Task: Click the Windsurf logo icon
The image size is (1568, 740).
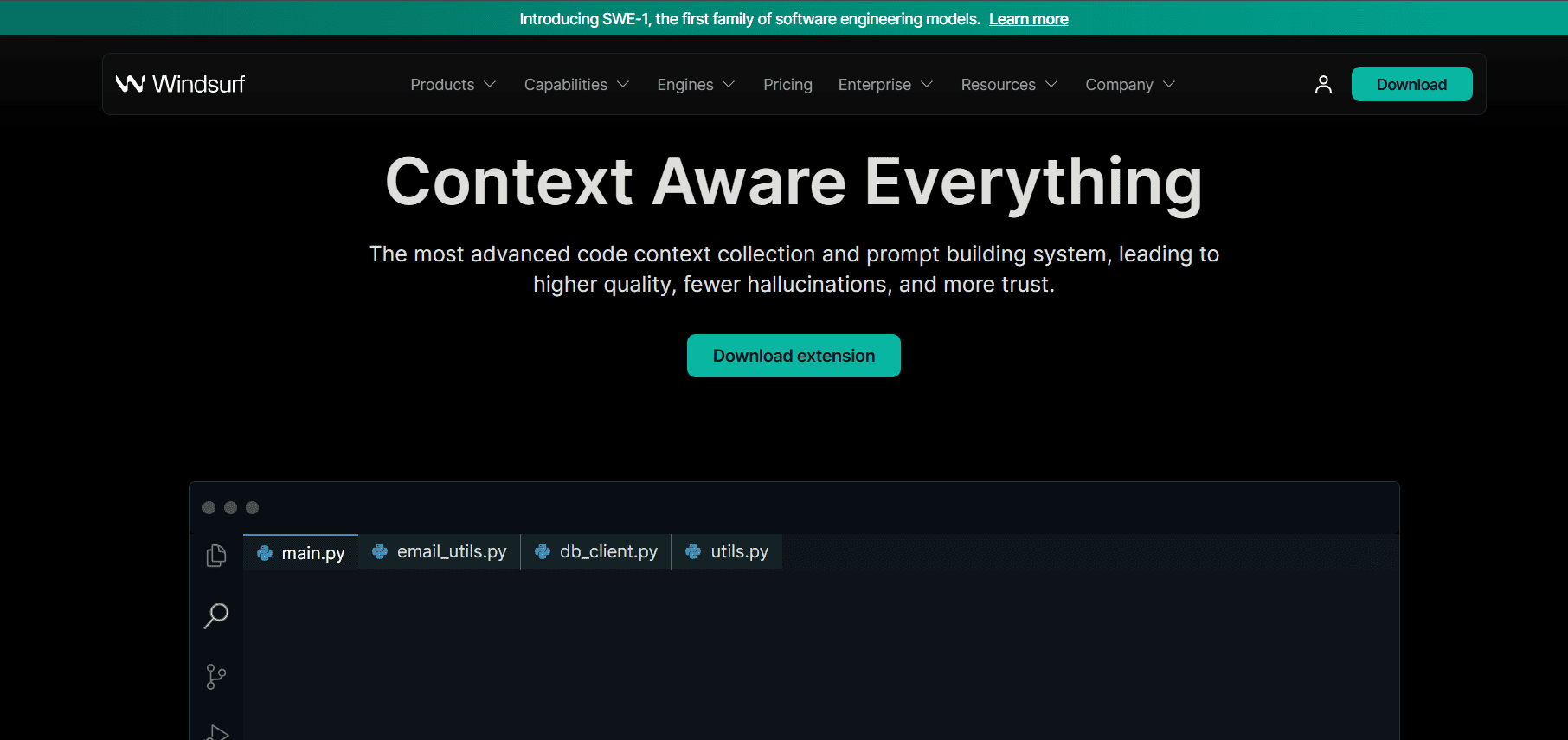Action: click(130, 84)
